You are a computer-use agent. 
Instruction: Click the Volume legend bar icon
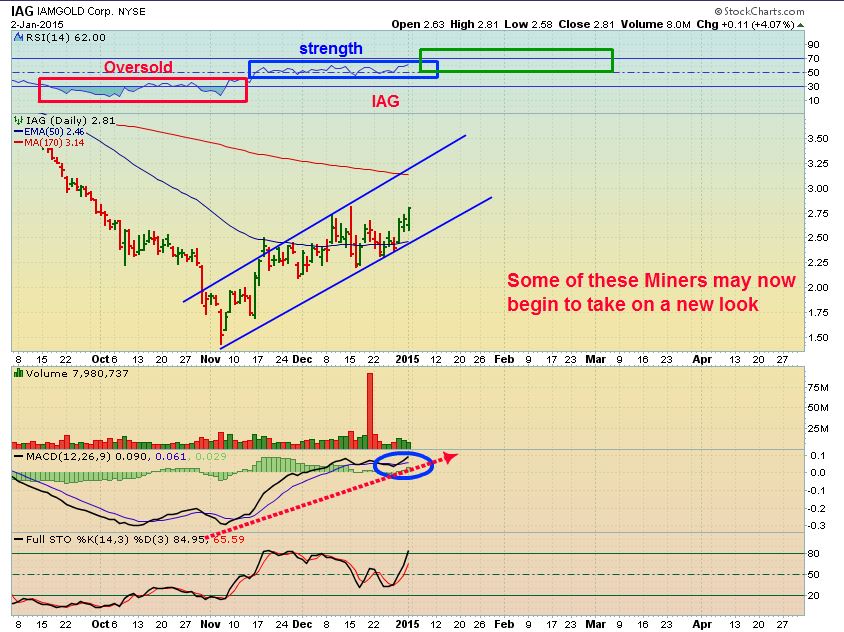[x=18, y=373]
